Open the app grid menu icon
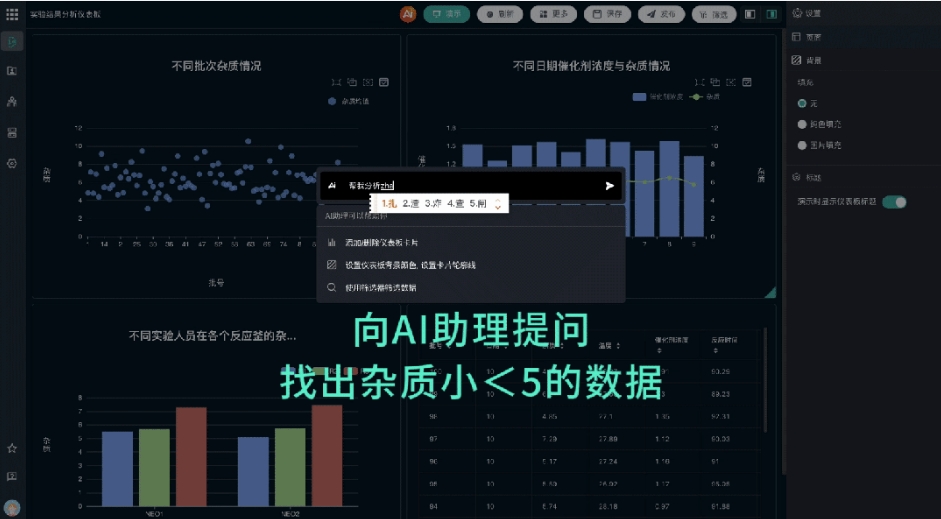This screenshot has height=519, width=941. pos(12,15)
